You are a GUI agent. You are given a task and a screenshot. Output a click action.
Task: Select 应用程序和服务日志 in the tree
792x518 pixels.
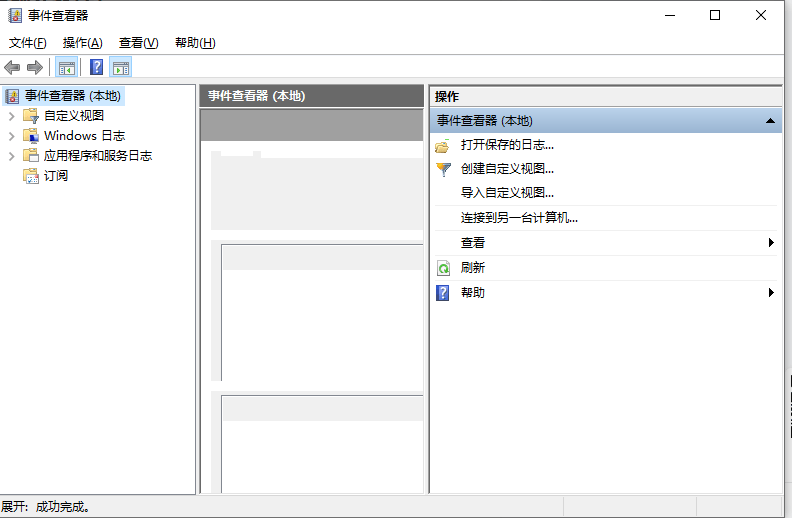98,156
